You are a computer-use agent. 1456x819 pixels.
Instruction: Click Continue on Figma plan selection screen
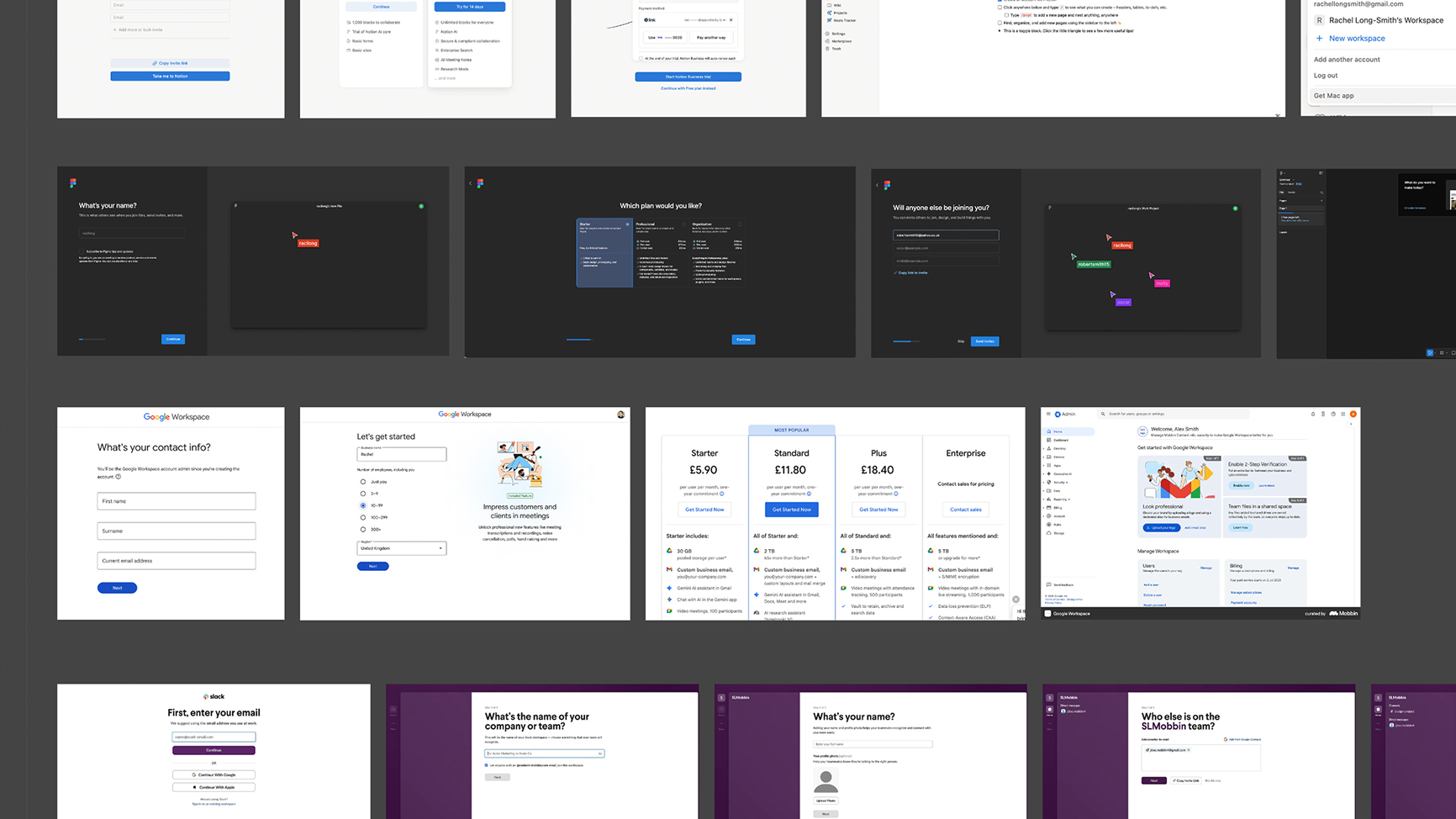coord(743,340)
